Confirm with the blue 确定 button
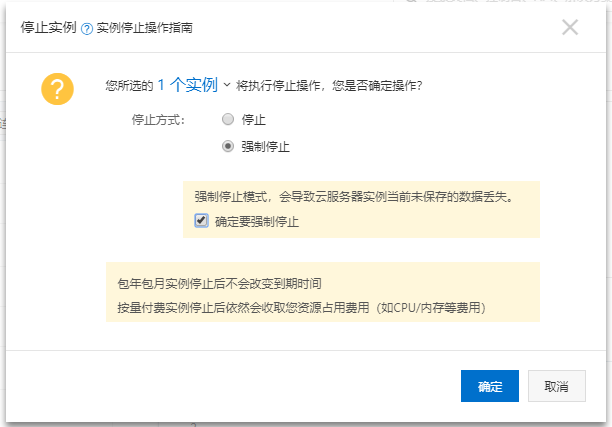 [490, 386]
